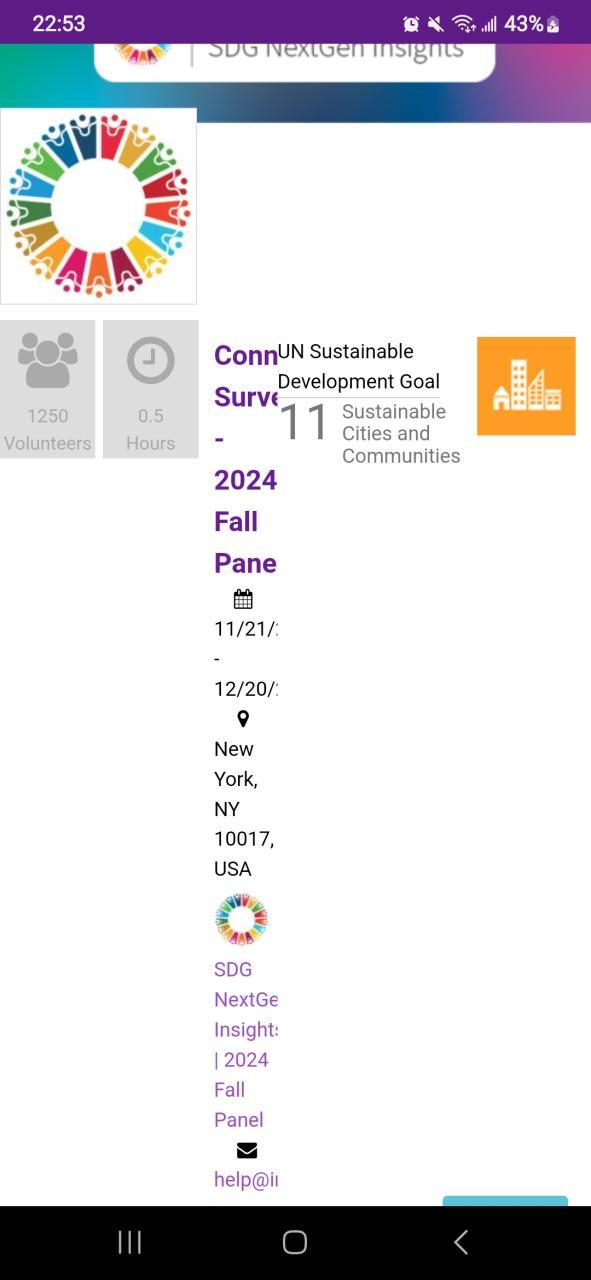Image resolution: width=591 pixels, height=1280 pixels.
Task: Open the help@ email address link
Action: 246,1179
